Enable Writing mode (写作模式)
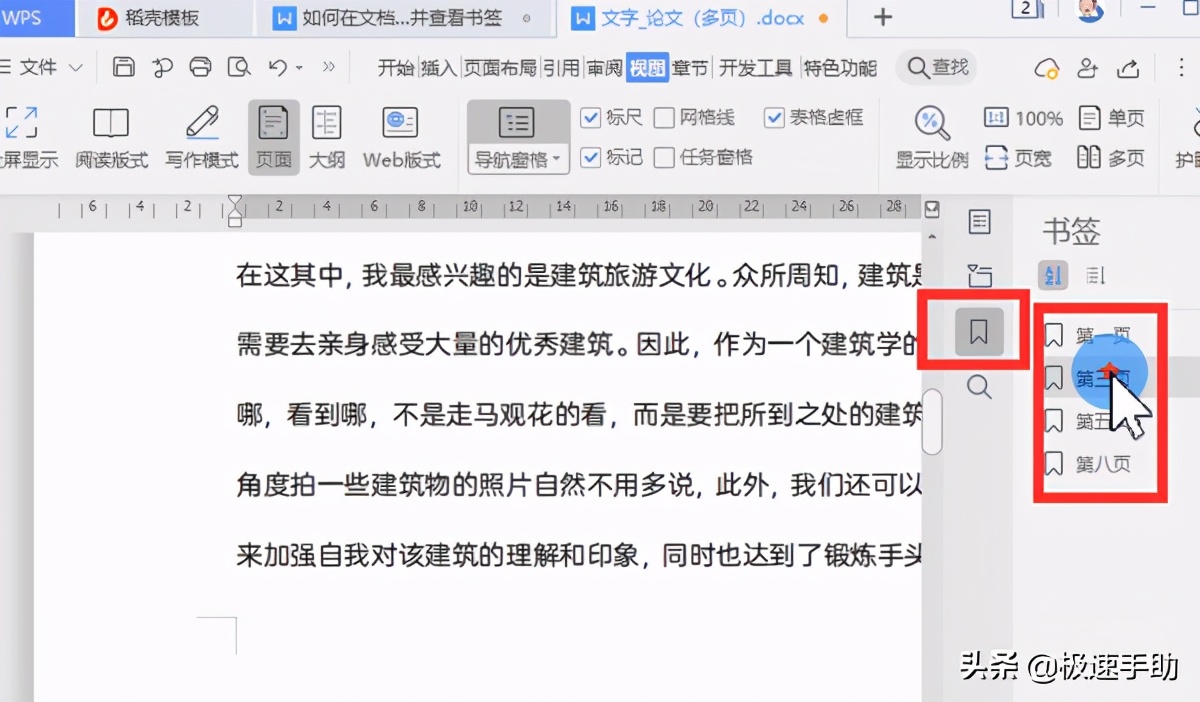The width and height of the screenshot is (1200, 702). (202, 138)
